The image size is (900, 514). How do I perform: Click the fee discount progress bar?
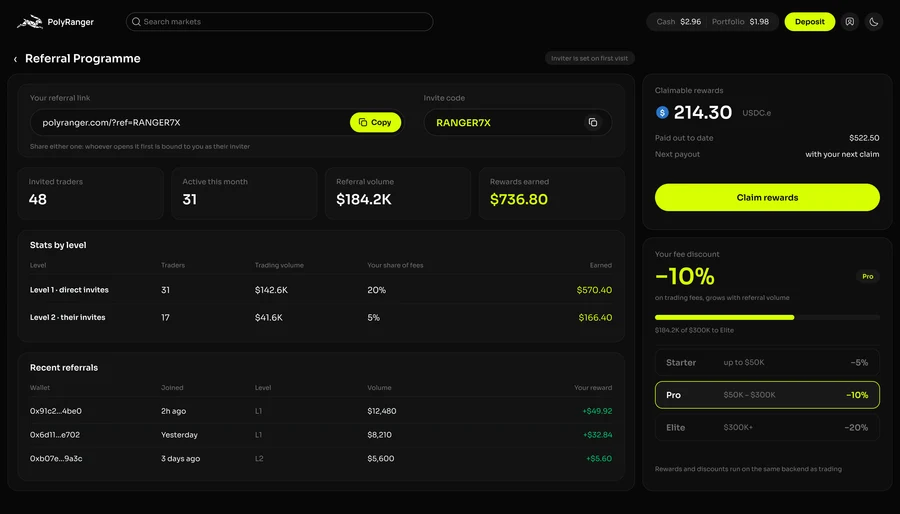[767, 317]
